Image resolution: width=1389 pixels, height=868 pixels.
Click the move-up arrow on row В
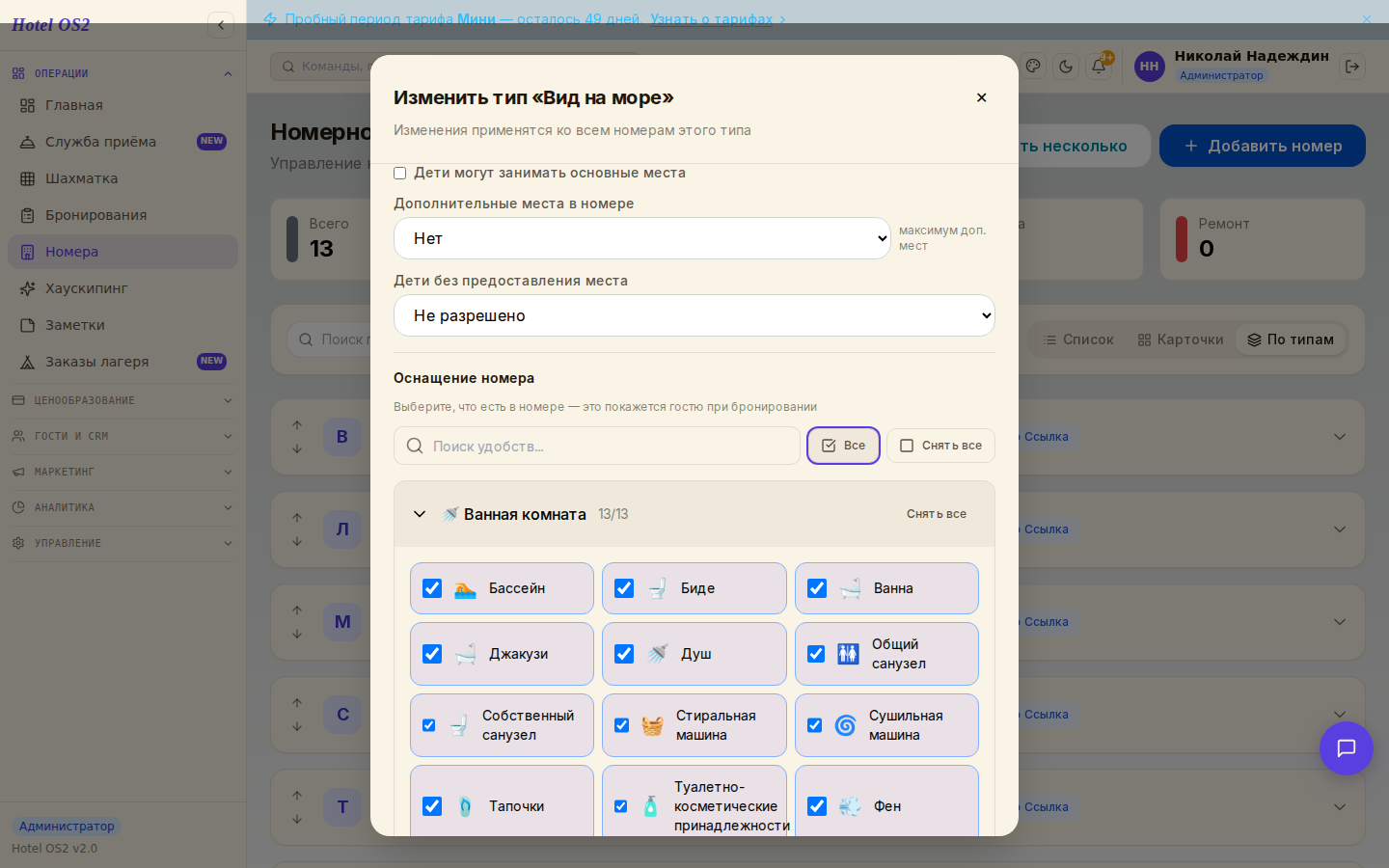pos(297,424)
